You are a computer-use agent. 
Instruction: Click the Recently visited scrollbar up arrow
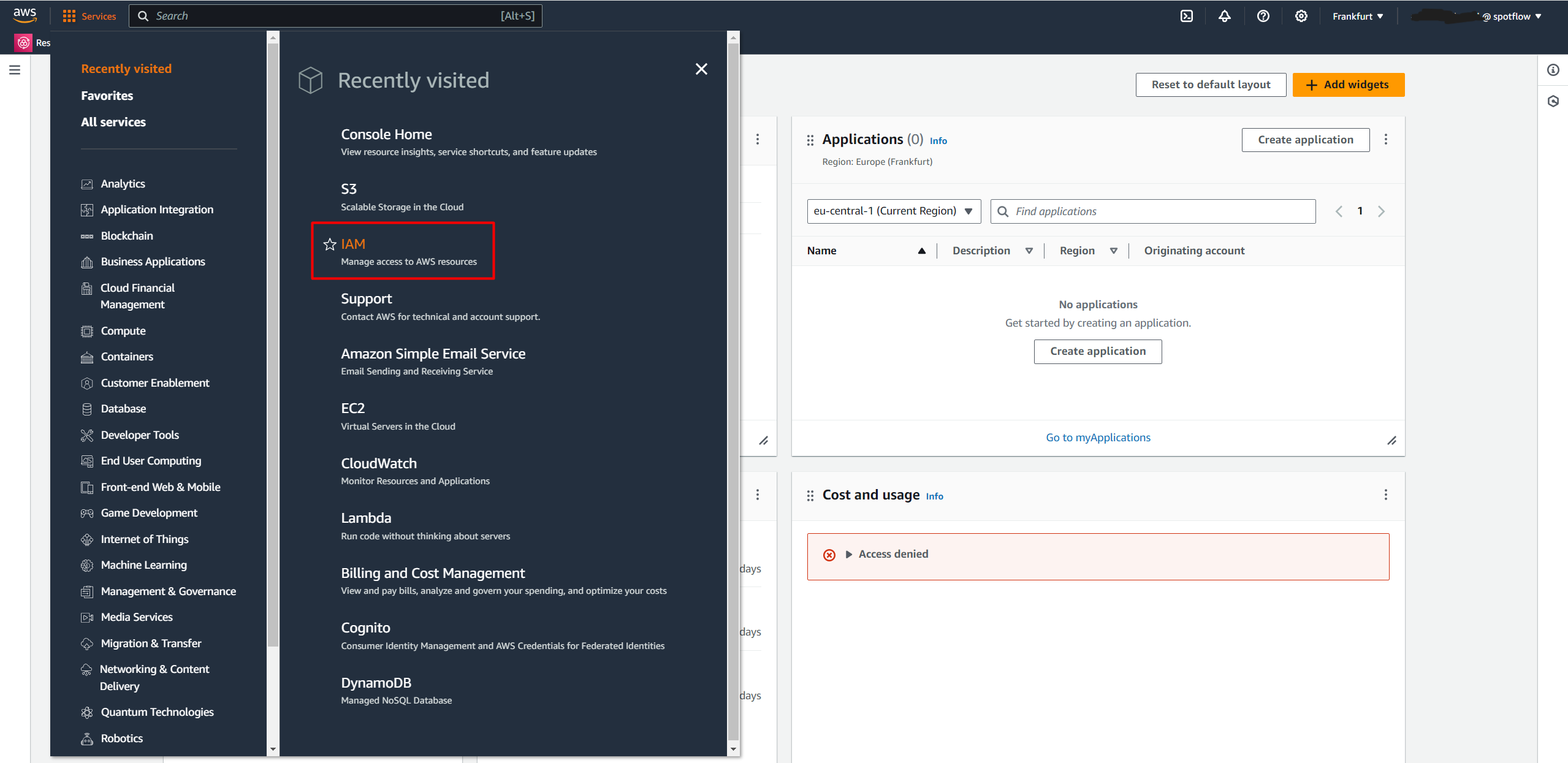pyautogui.click(x=733, y=38)
